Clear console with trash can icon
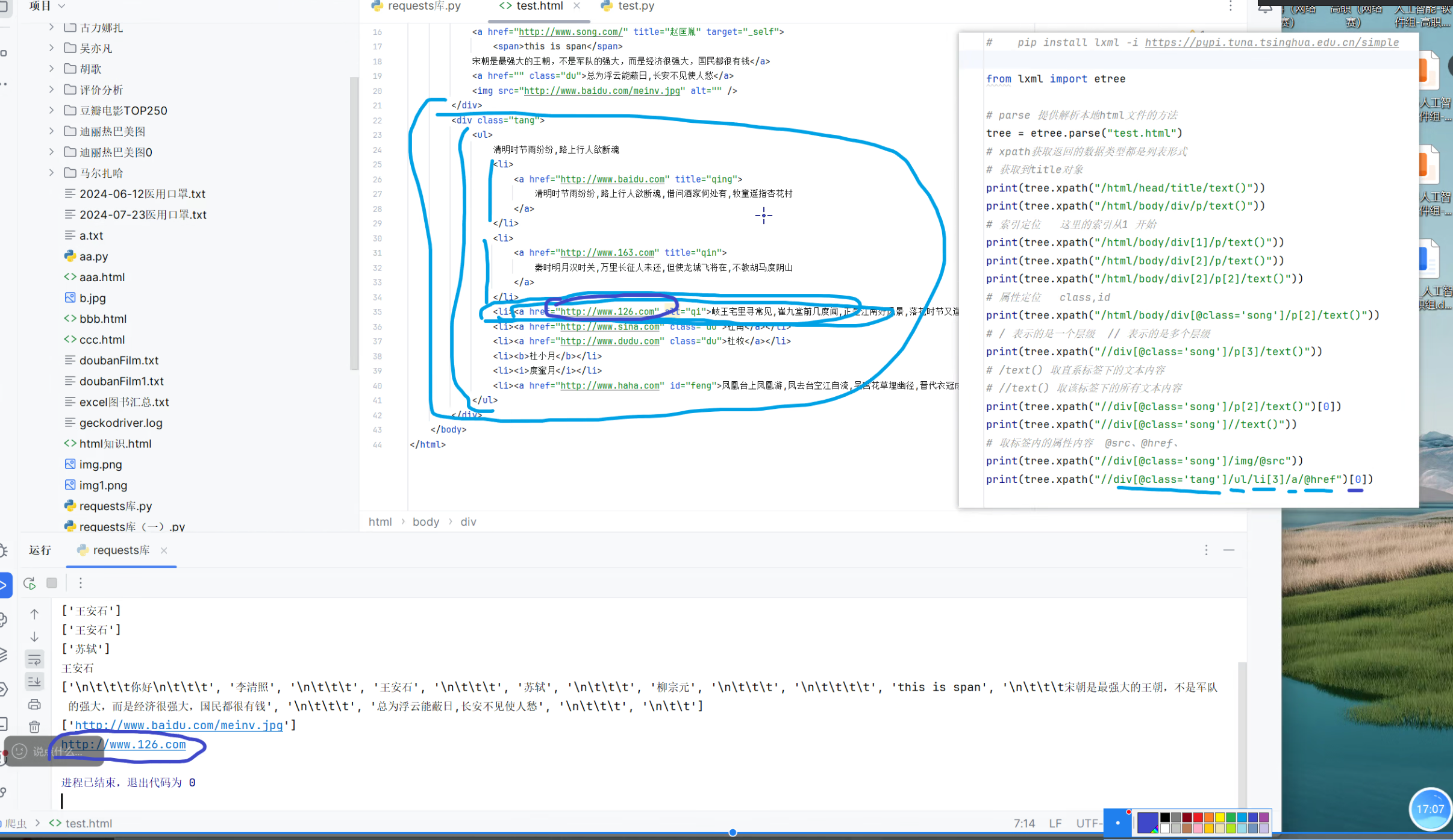The height and width of the screenshot is (840, 1453). [34, 727]
